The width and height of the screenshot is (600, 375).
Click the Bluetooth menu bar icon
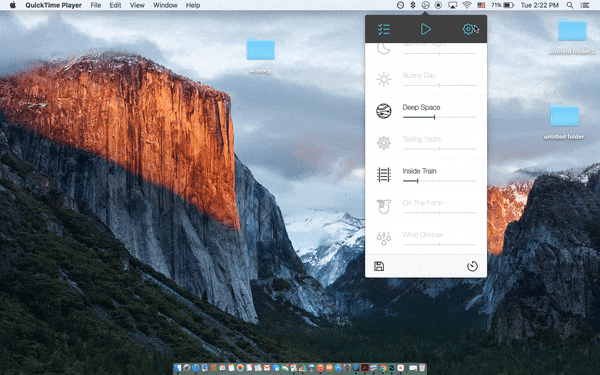point(413,5)
